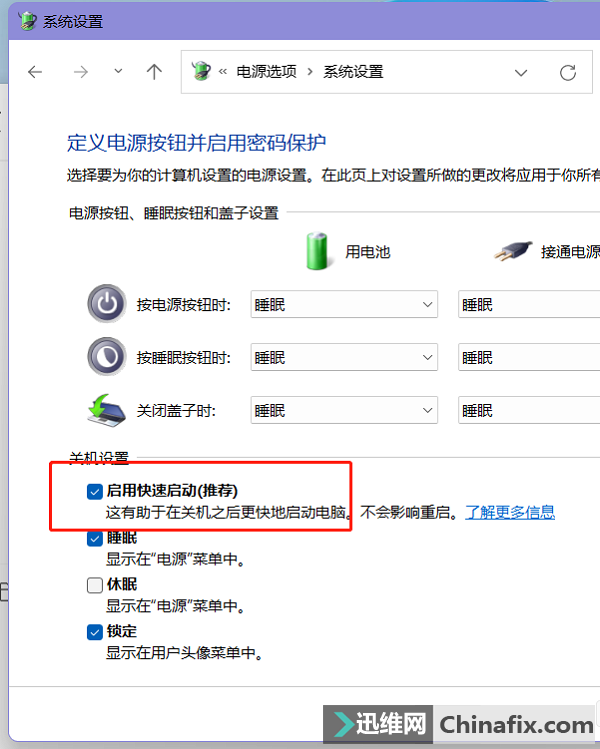Click the laptop lid closing icon
Image resolution: width=600 pixels, height=749 pixels.
pos(106,410)
